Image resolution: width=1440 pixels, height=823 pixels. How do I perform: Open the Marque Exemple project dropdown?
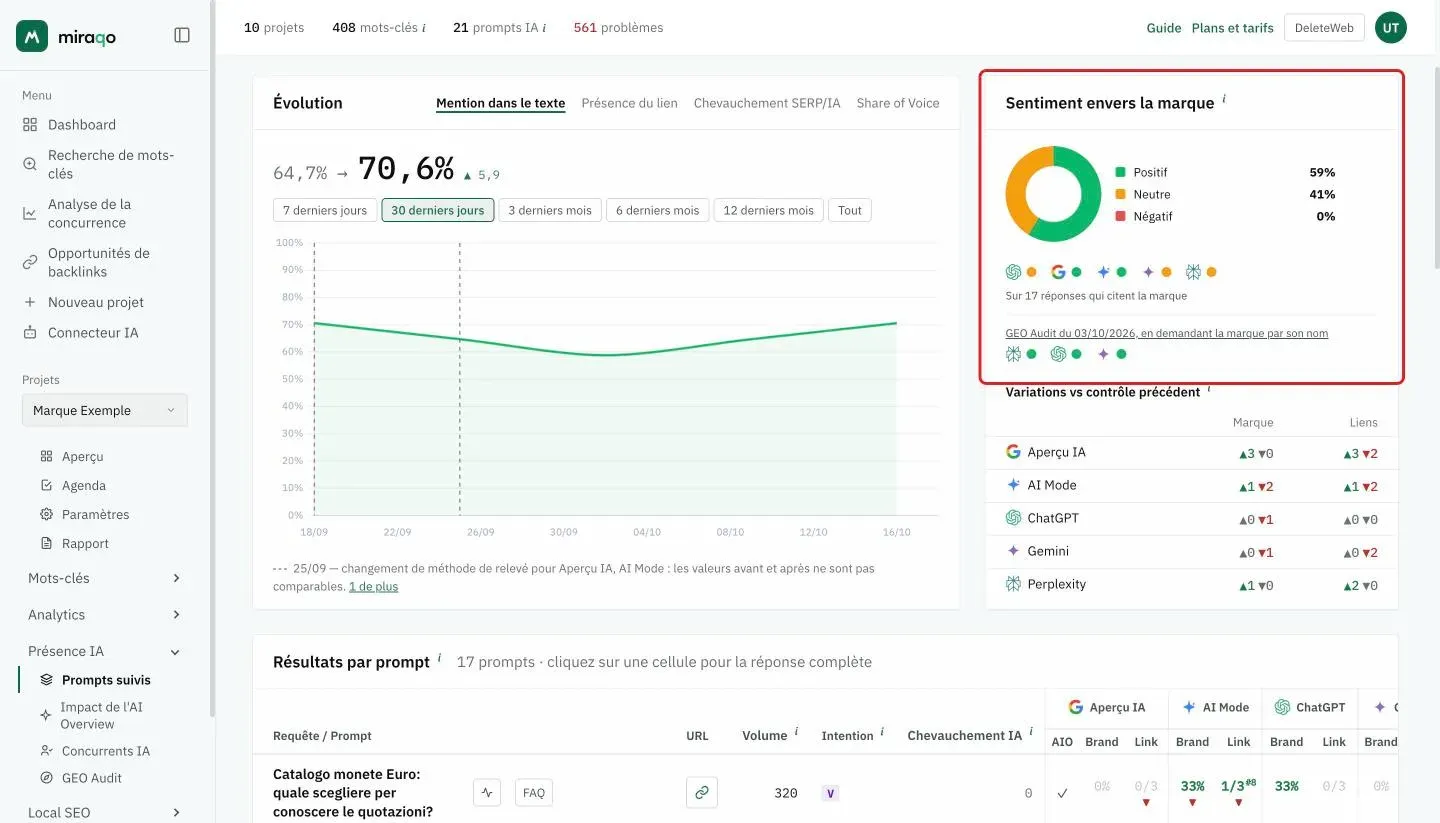[x=104, y=410]
